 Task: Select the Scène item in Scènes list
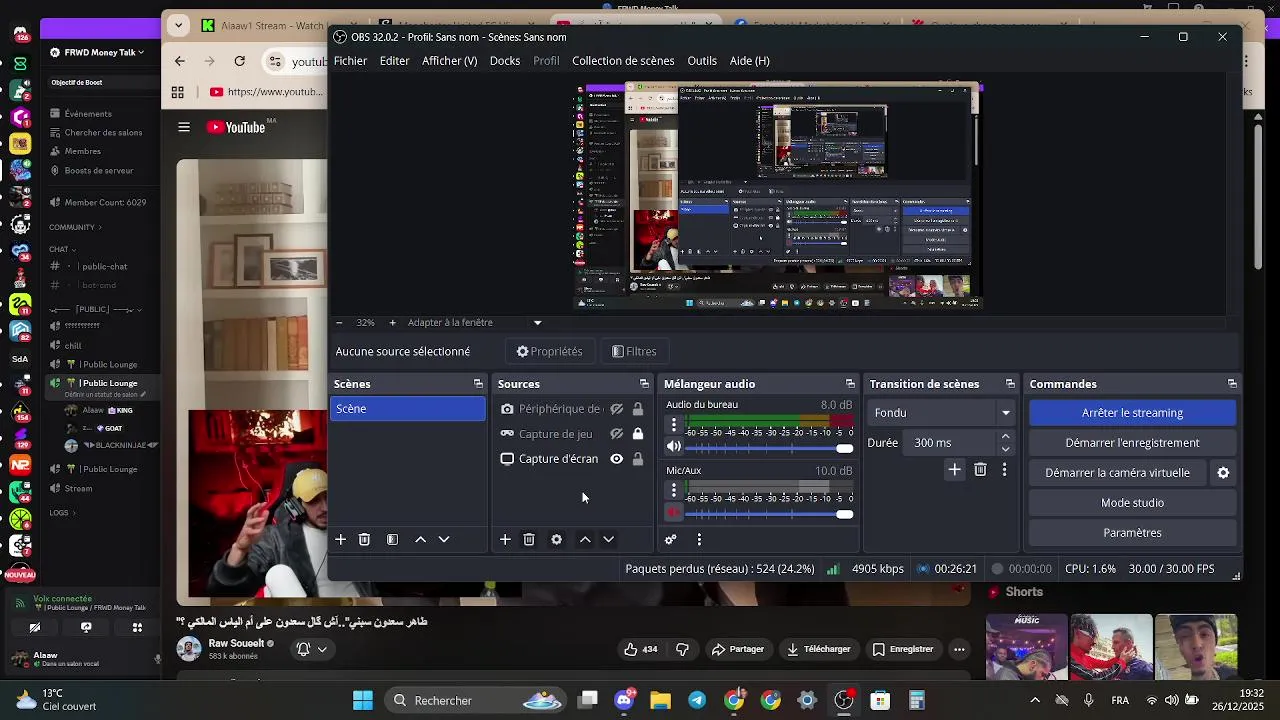[x=408, y=408]
